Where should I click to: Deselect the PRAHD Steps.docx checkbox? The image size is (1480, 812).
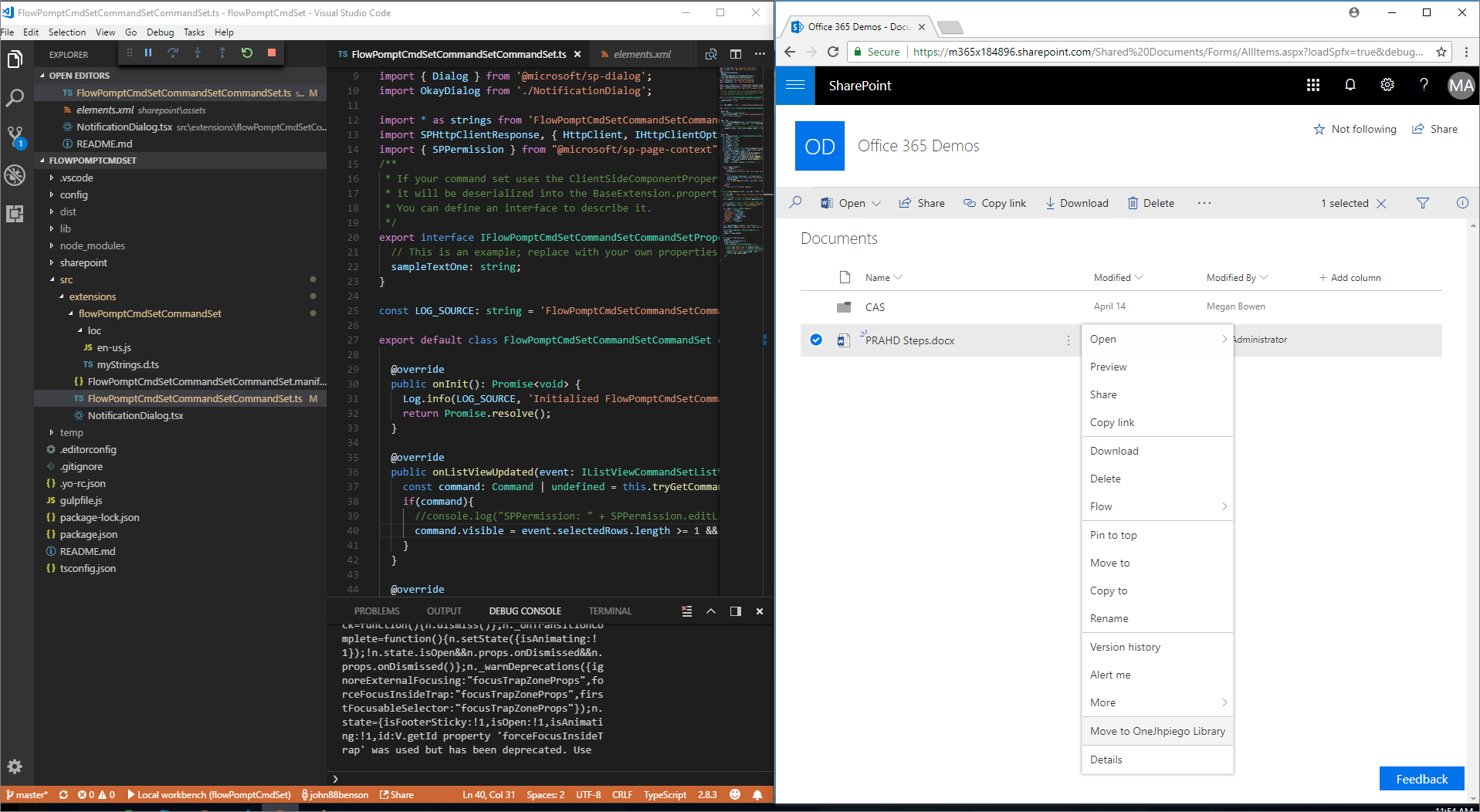tap(816, 340)
